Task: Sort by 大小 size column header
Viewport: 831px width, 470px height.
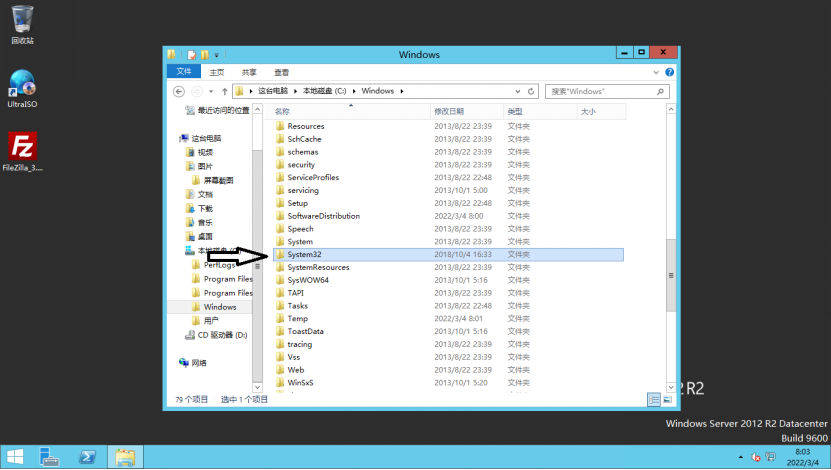Action: [602, 111]
